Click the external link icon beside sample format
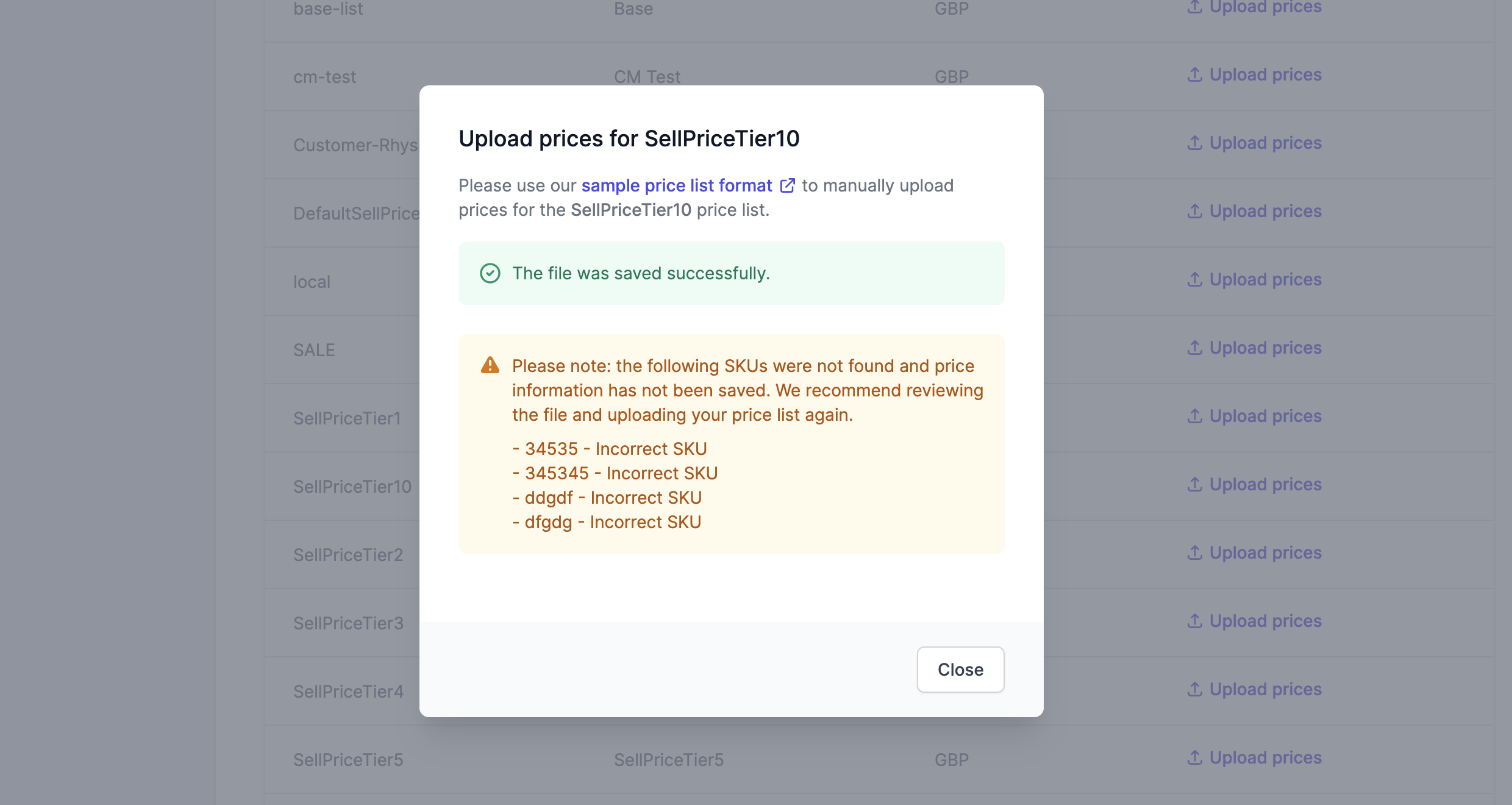This screenshot has width=1512, height=805. click(788, 185)
